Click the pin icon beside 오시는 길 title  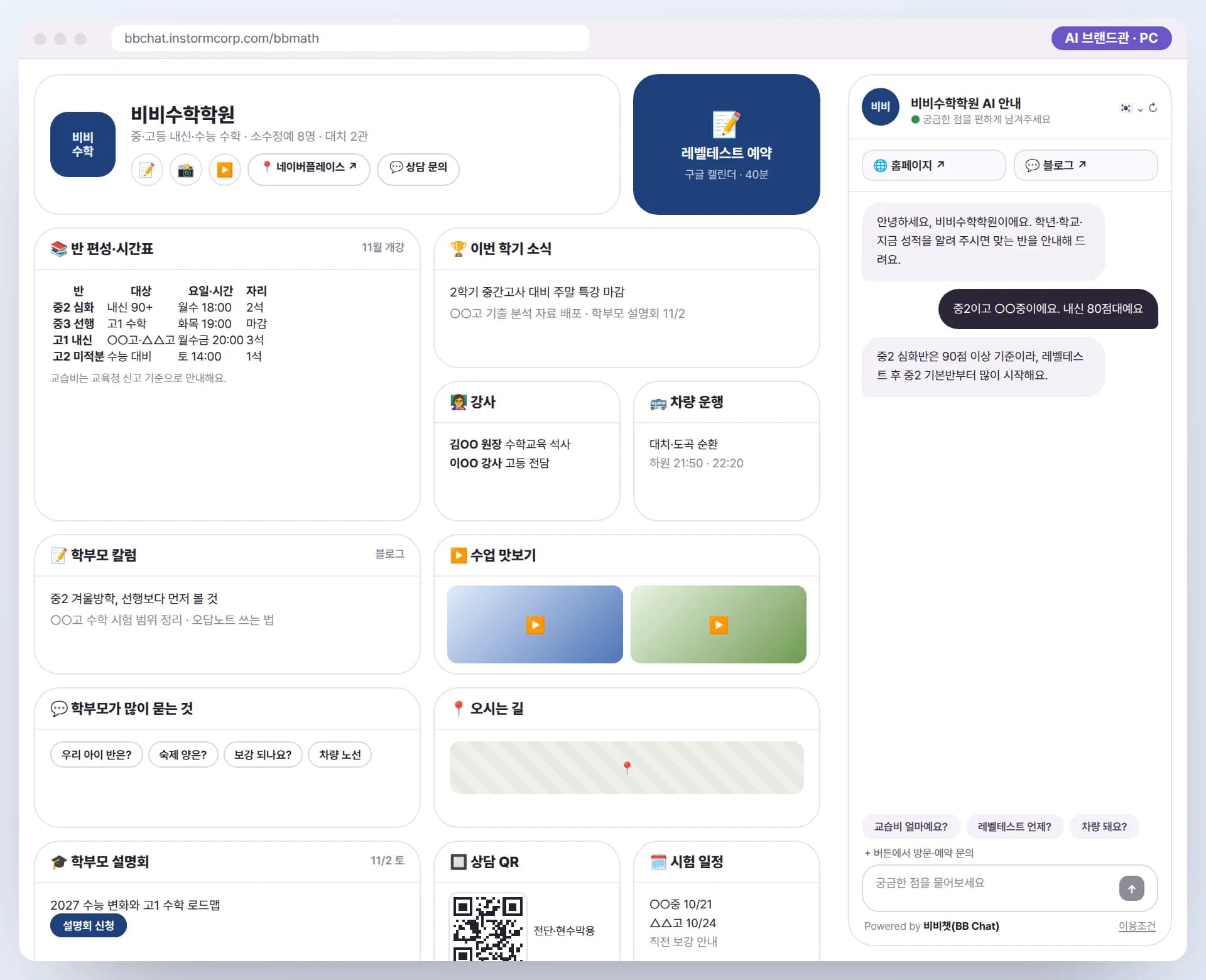point(459,709)
